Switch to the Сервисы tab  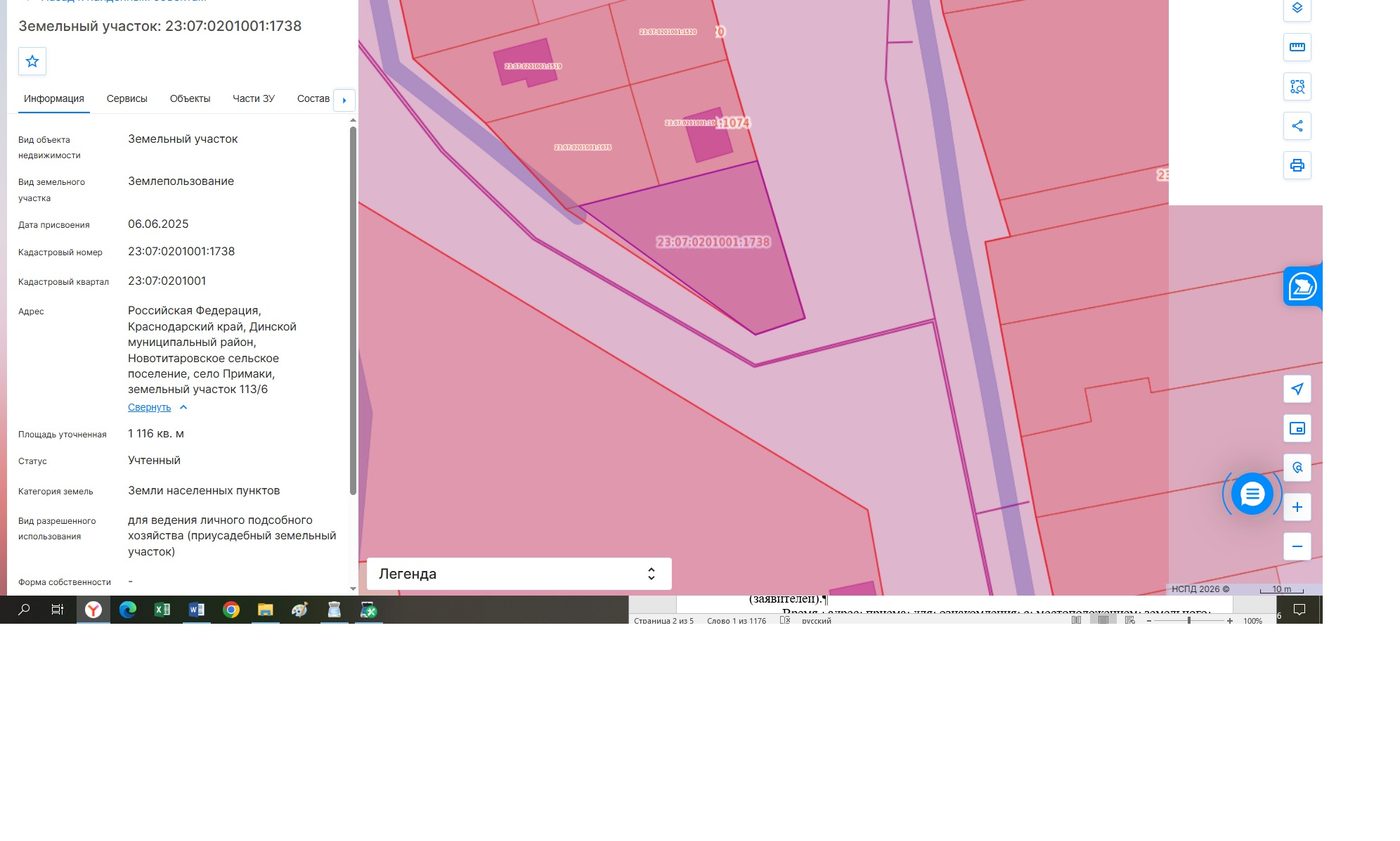[127, 99]
